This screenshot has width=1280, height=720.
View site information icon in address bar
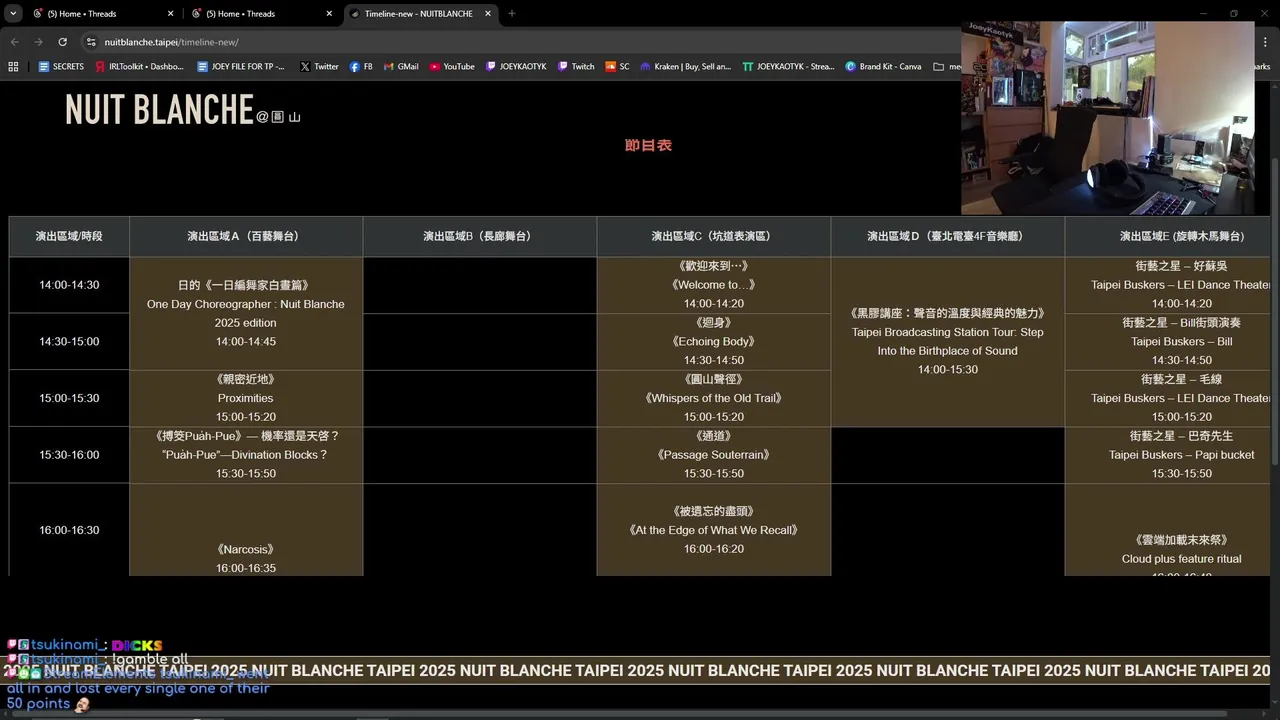click(x=91, y=42)
